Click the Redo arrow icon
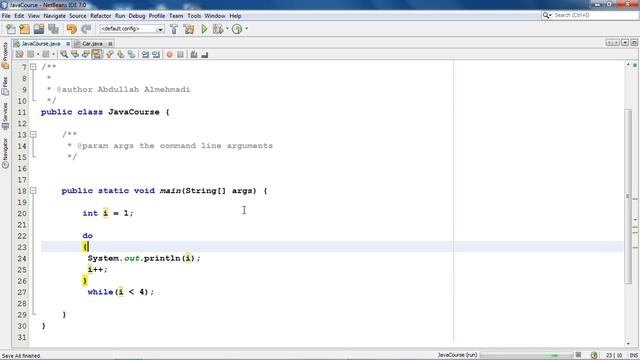The width and height of the screenshot is (640, 360). (x=86, y=29)
